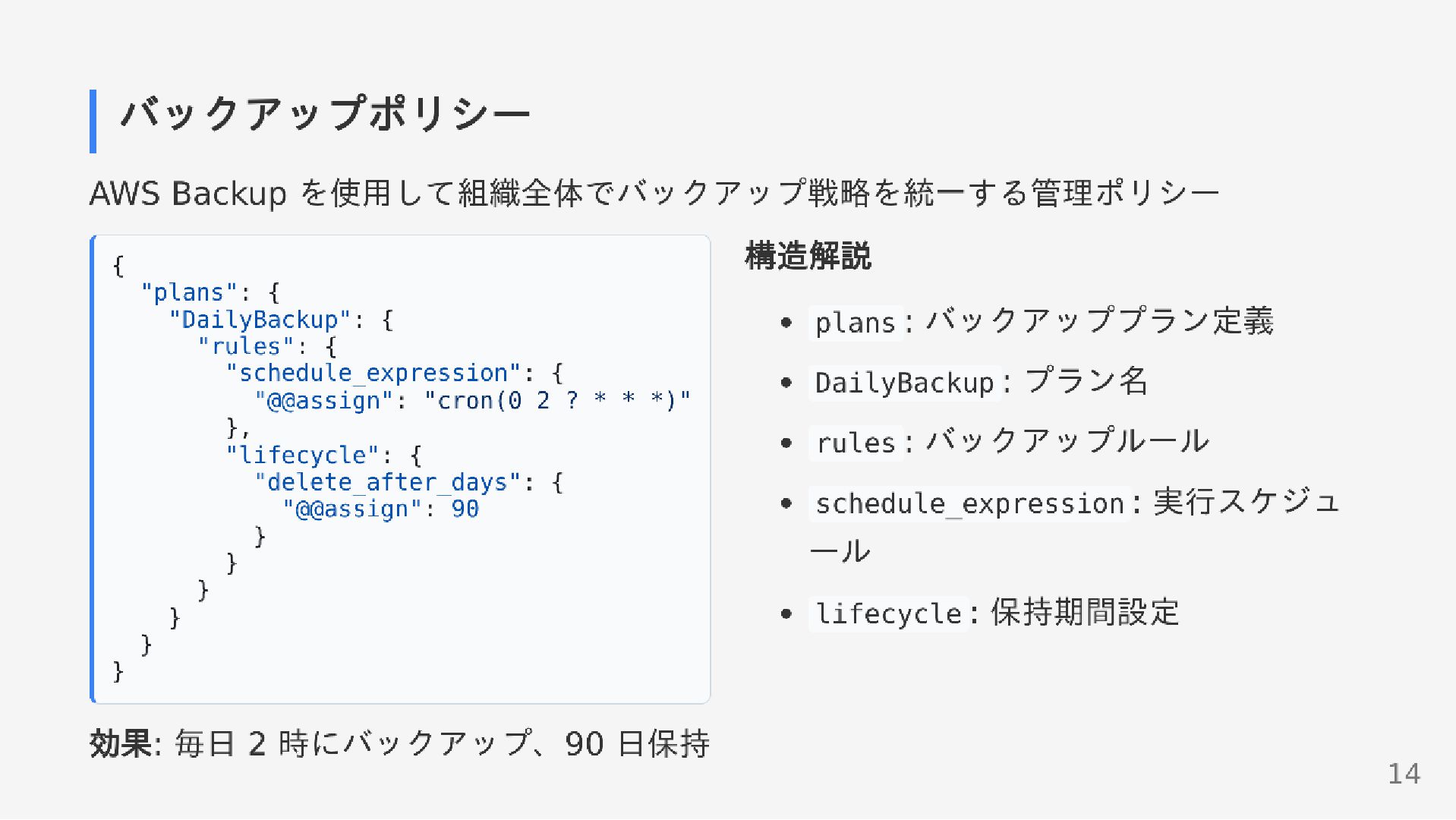Click the "lifecycle" key in the code block
Screen dimensions: 1456x820
coord(302,455)
